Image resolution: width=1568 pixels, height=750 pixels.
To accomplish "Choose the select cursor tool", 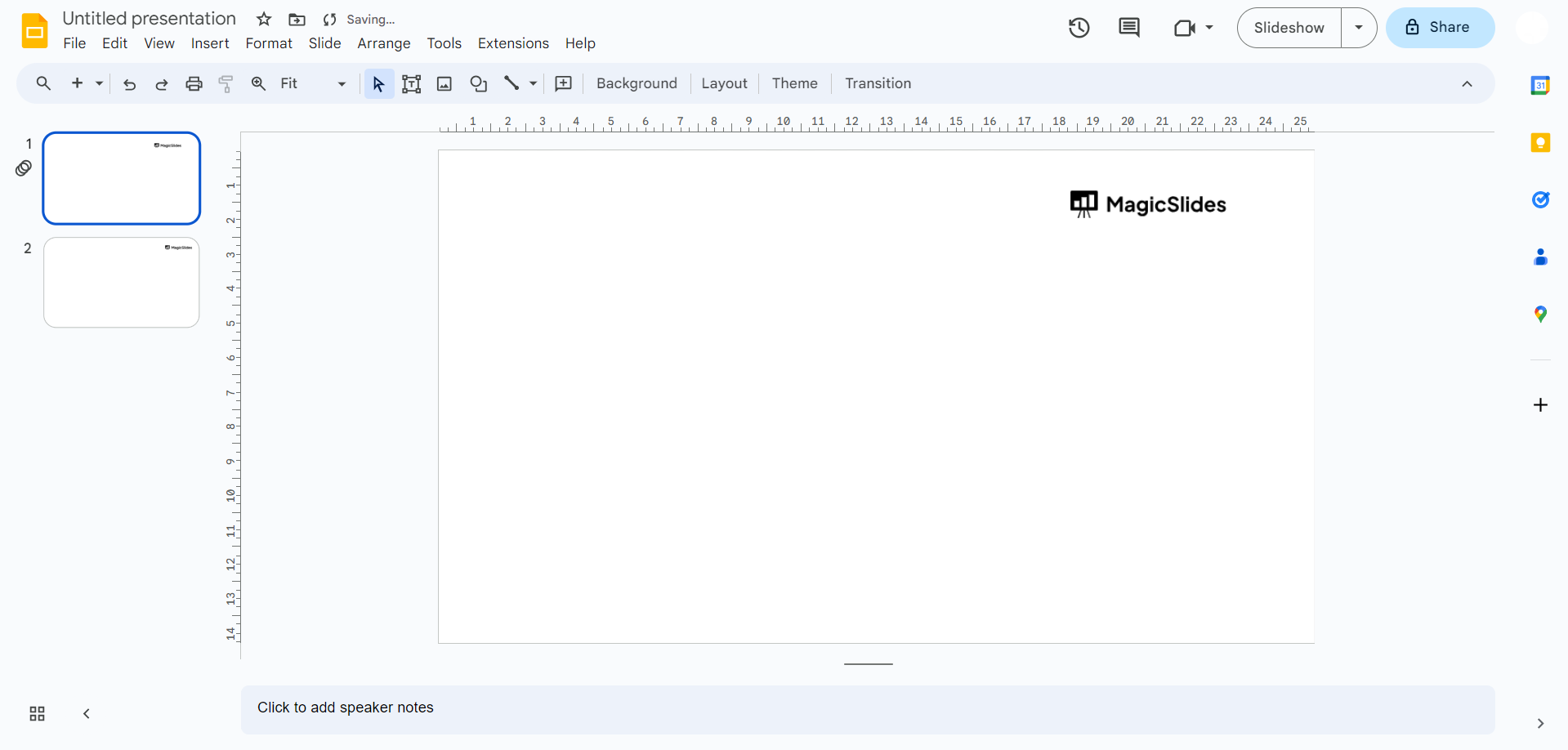I will point(378,83).
